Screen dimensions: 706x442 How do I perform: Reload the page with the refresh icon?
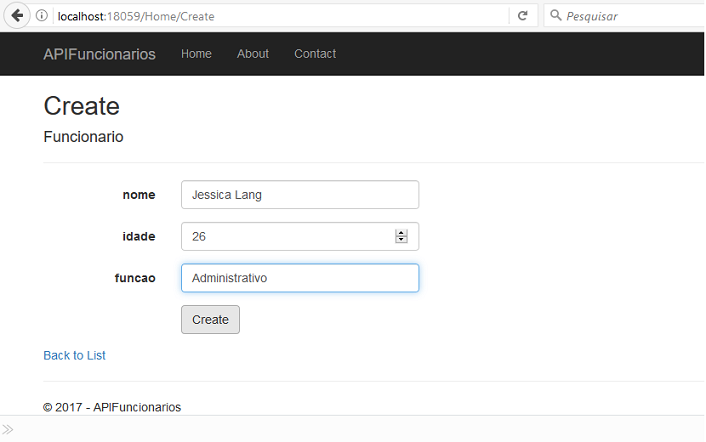pos(522,16)
